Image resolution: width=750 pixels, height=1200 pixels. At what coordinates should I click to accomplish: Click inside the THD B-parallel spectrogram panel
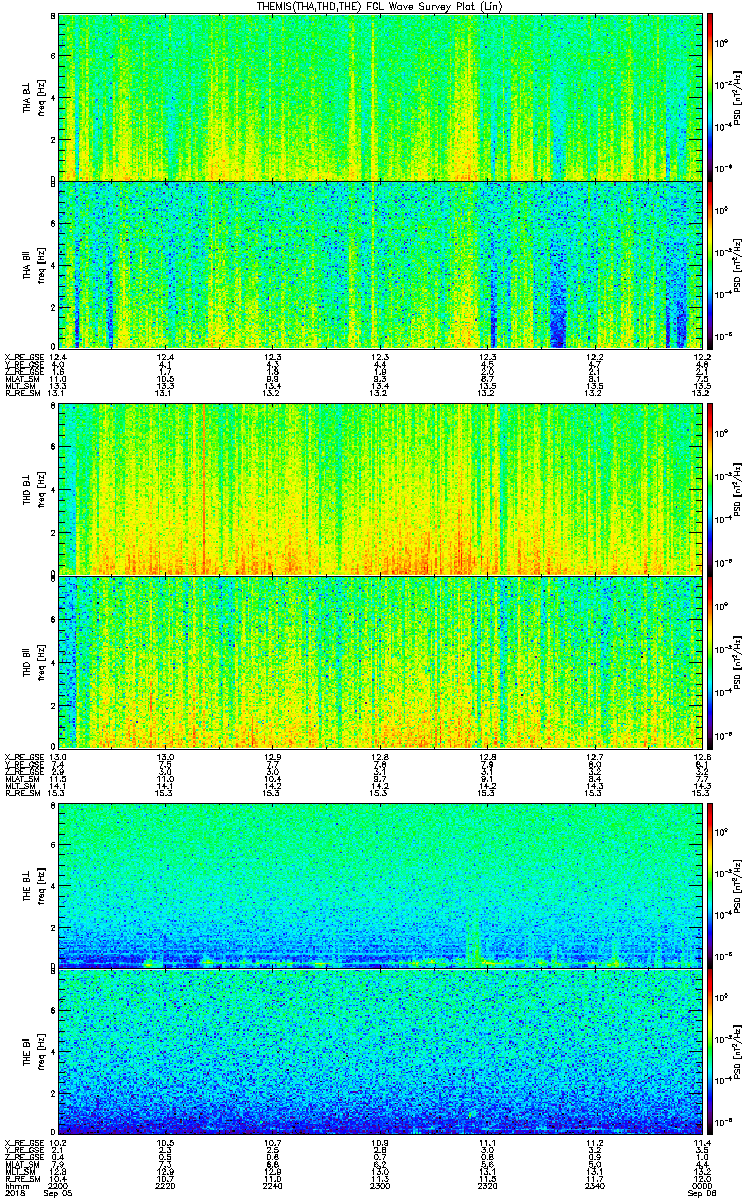[x=381, y=661]
